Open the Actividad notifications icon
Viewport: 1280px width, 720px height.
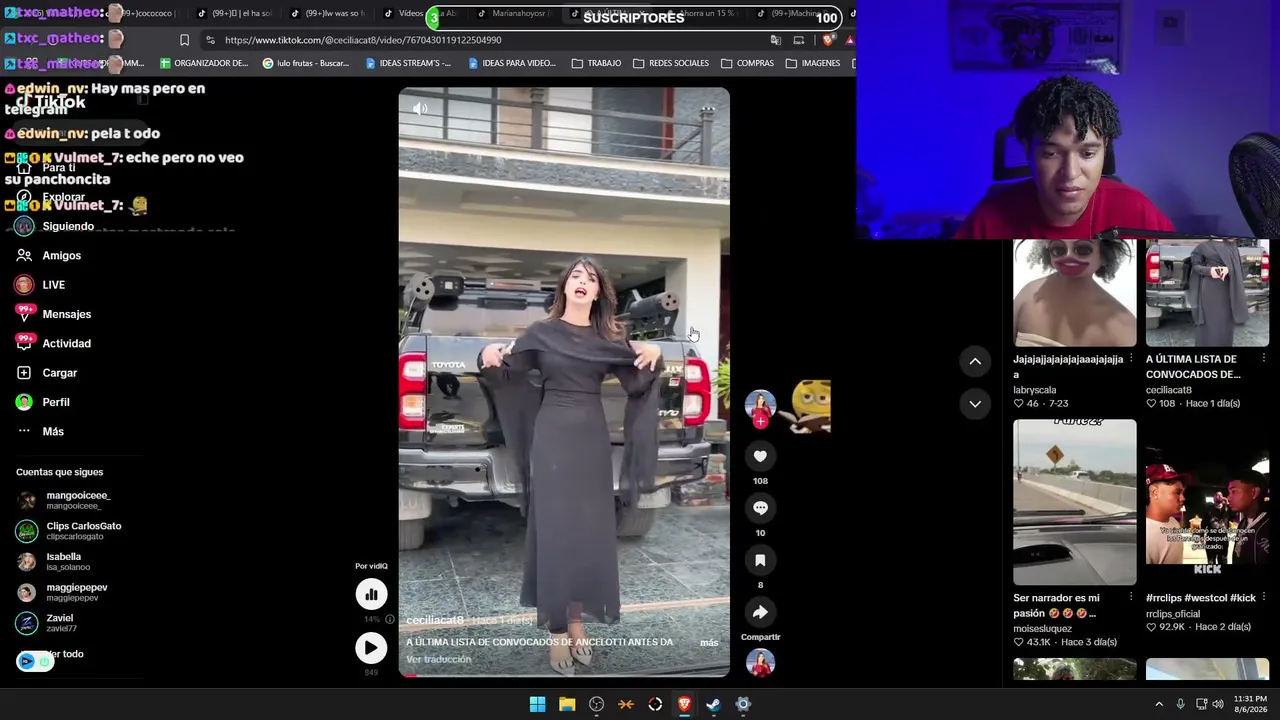click(x=24, y=343)
